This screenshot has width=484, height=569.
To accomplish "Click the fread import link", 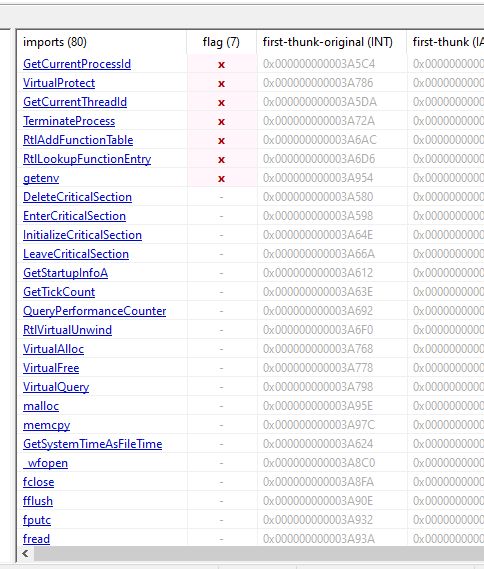I will [x=36, y=539].
